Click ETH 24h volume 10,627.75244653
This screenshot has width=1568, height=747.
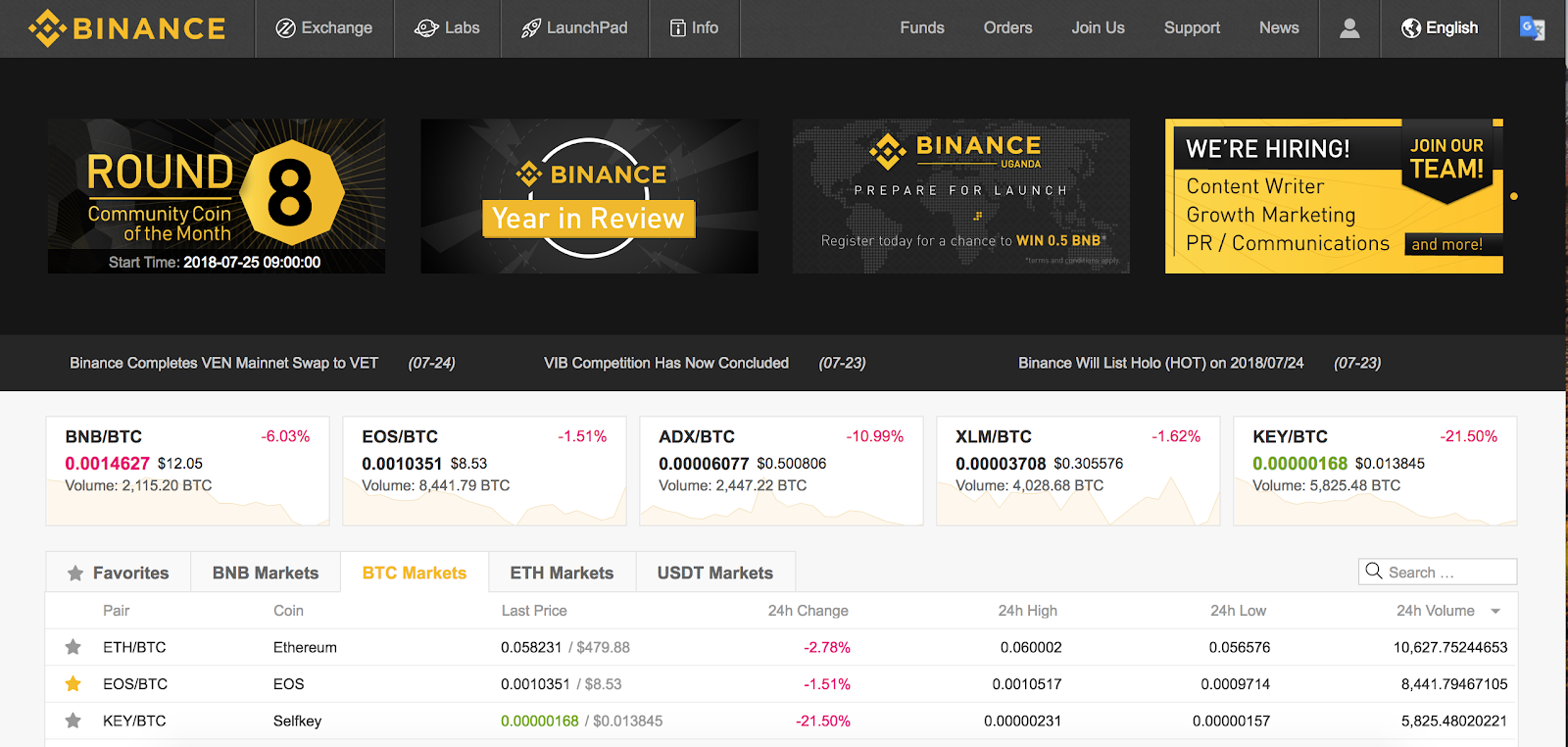click(1450, 647)
